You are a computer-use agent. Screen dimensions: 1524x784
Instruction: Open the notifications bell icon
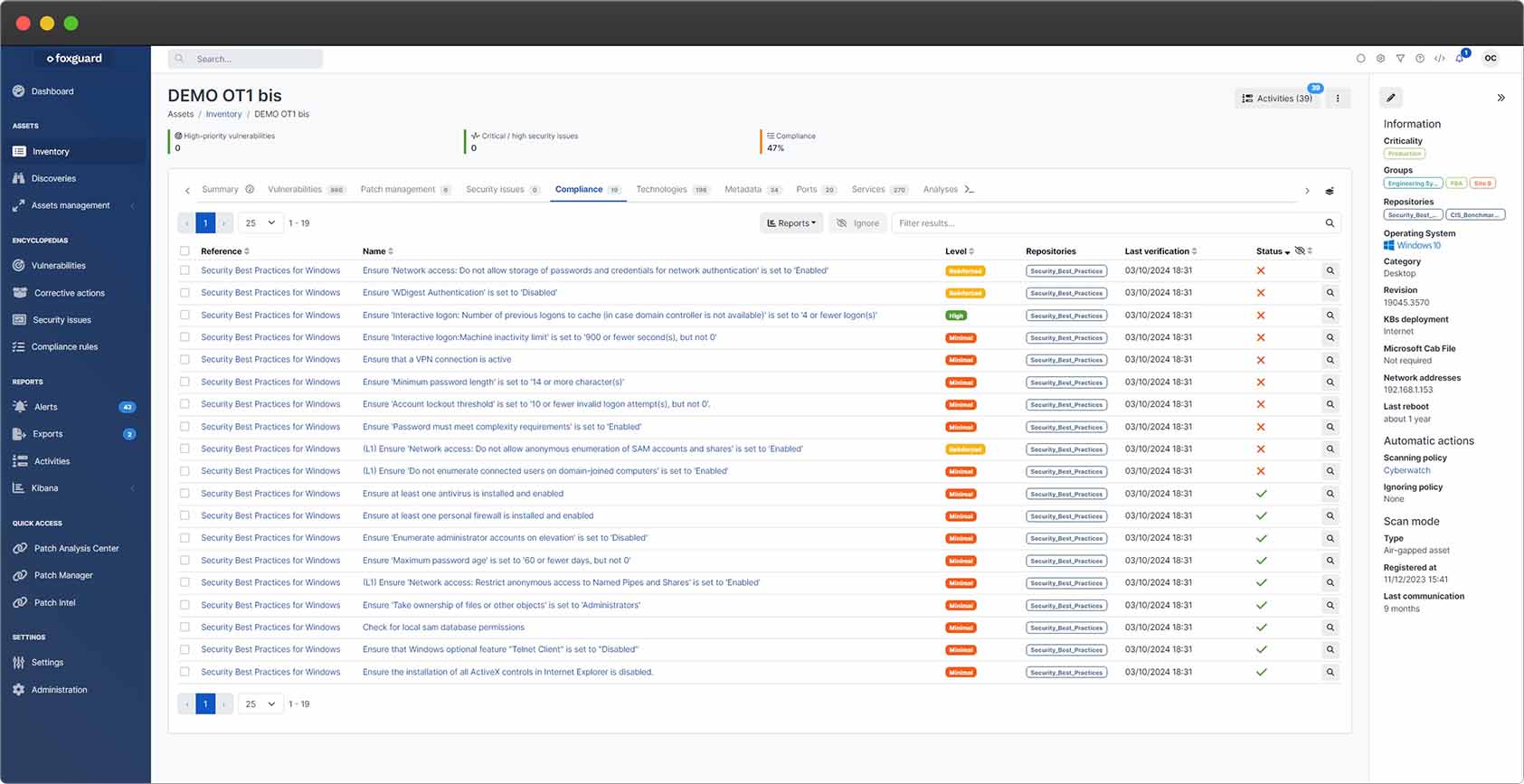tap(1460, 59)
